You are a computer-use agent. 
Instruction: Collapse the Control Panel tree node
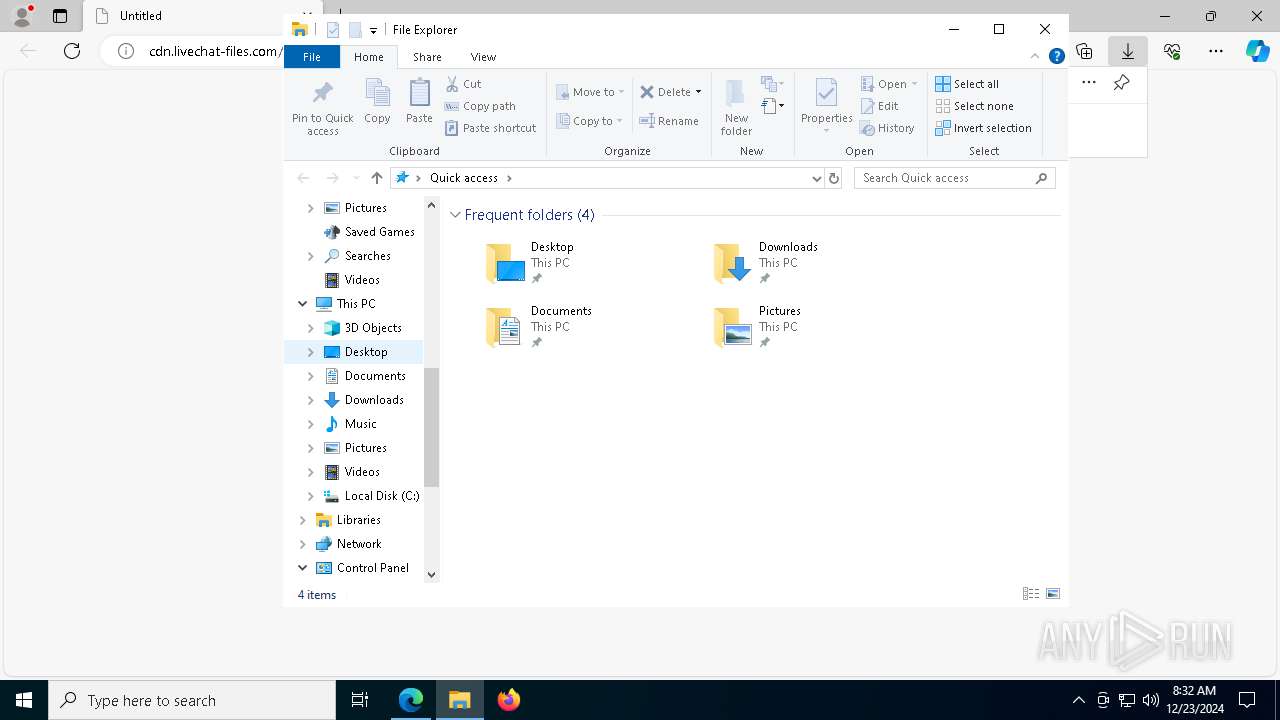coord(302,568)
